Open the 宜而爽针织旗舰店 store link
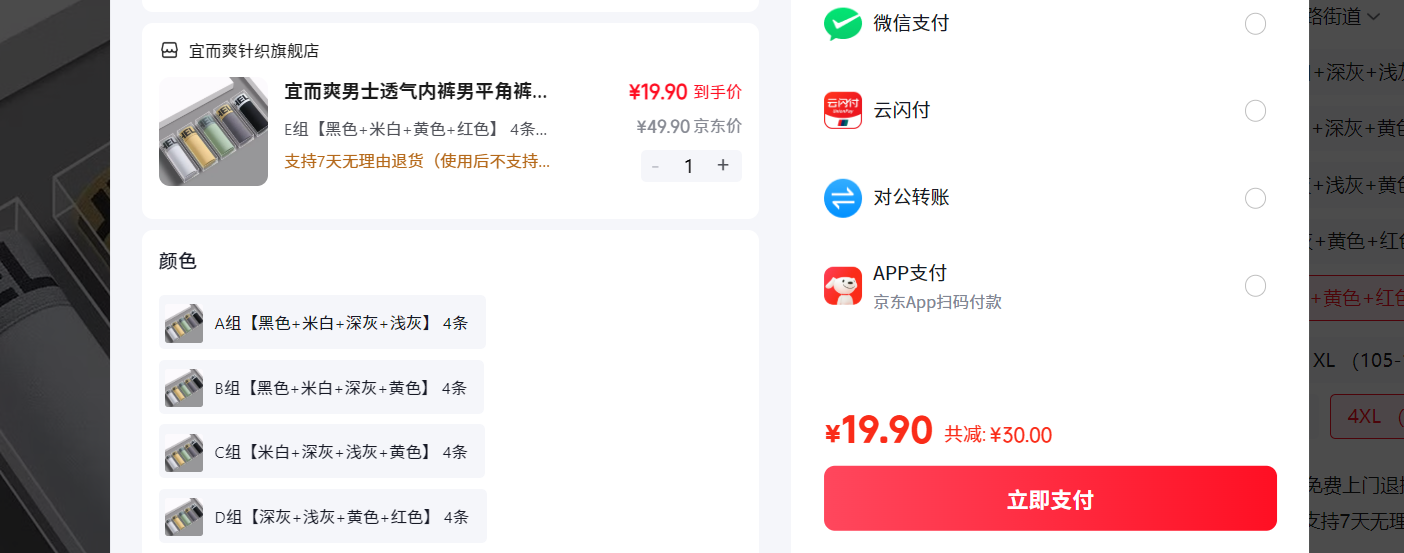1404x553 pixels. 254,51
